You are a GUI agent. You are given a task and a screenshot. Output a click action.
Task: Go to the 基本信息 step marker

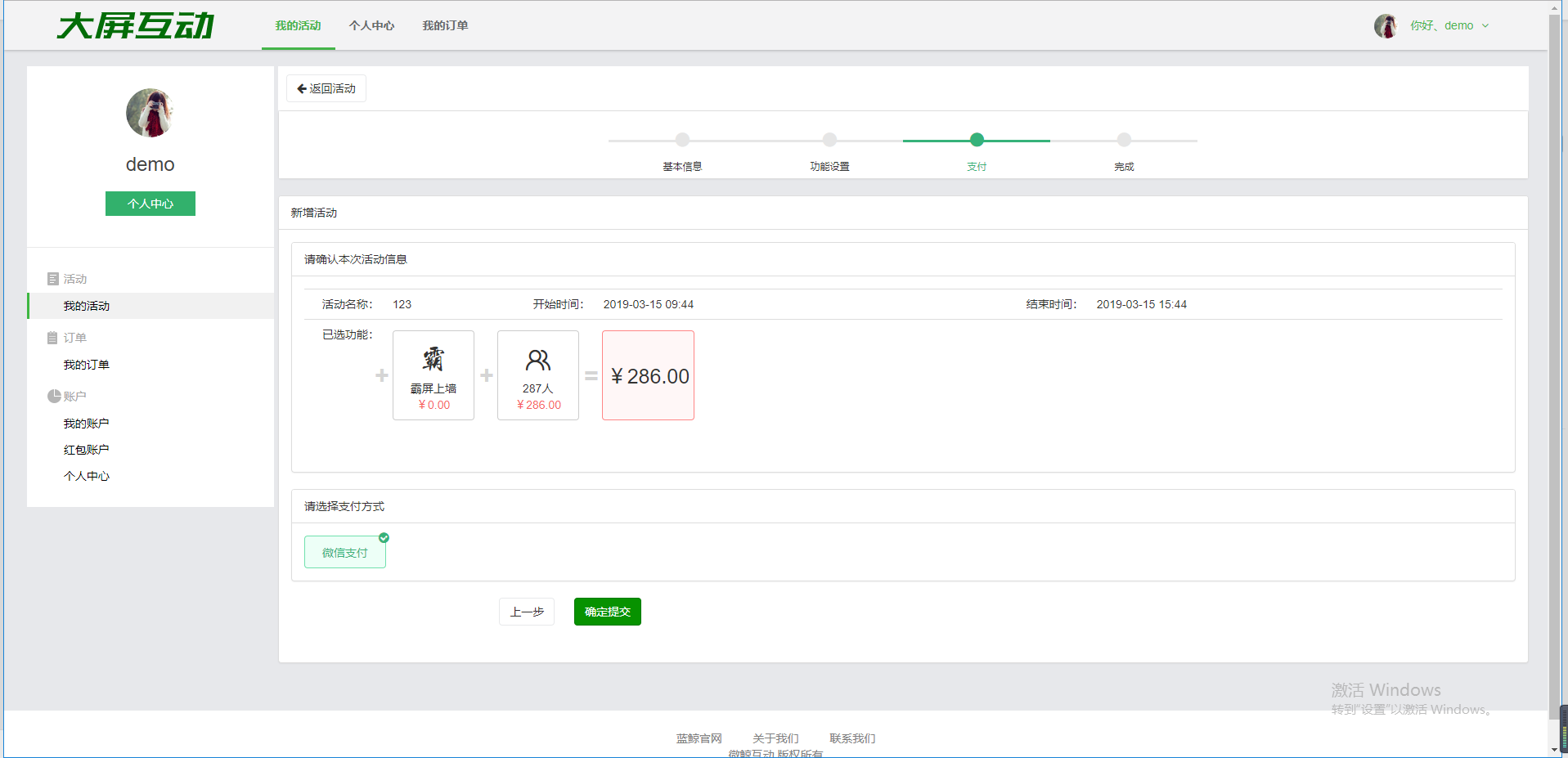pos(682,140)
